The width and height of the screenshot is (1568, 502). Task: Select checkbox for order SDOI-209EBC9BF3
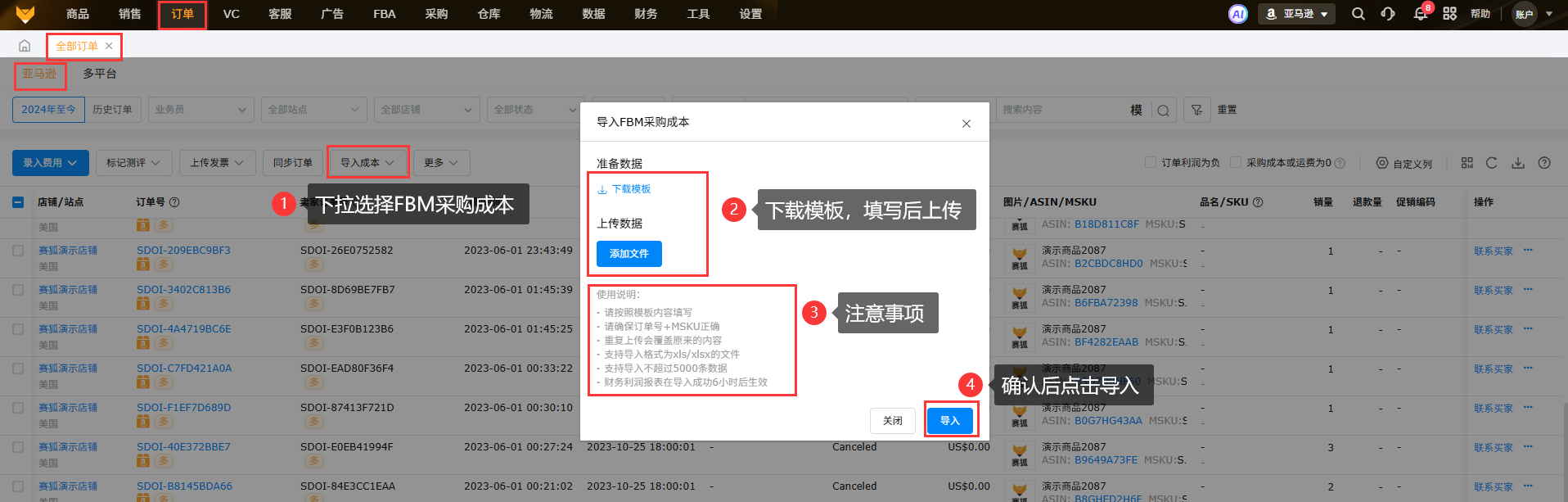click(18, 251)
